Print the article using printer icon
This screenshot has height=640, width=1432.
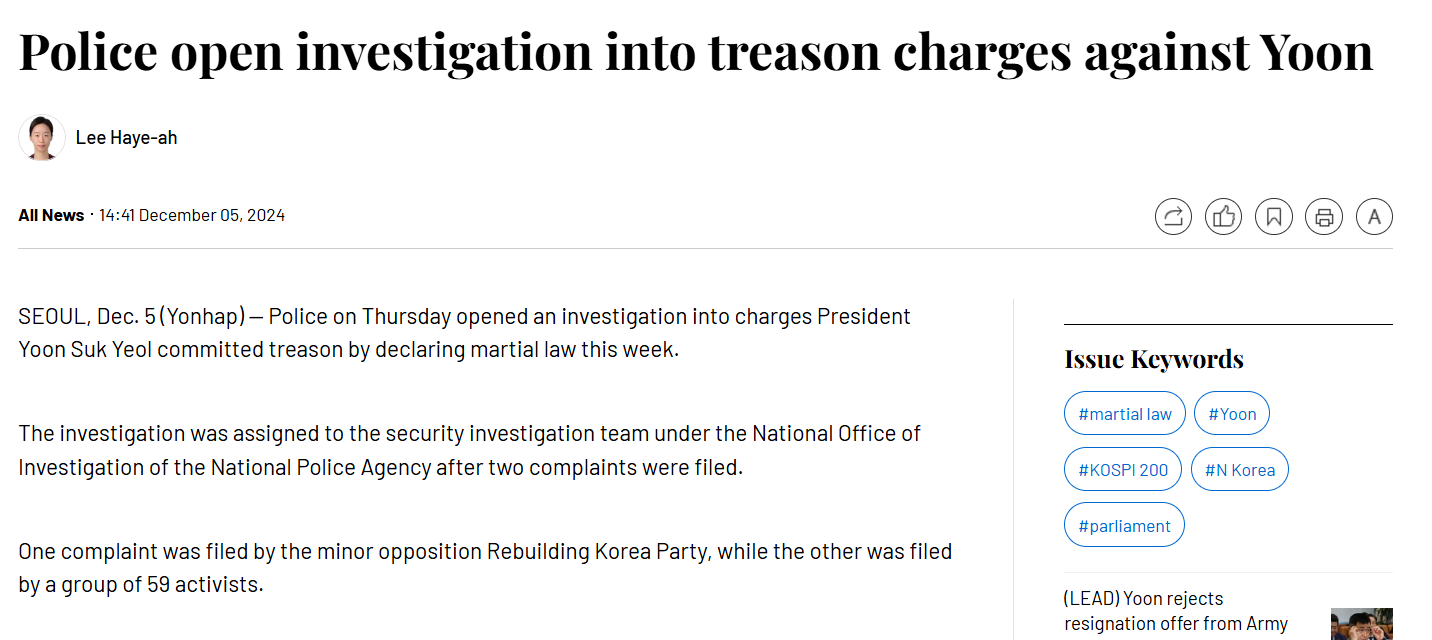coord(1324,216)
